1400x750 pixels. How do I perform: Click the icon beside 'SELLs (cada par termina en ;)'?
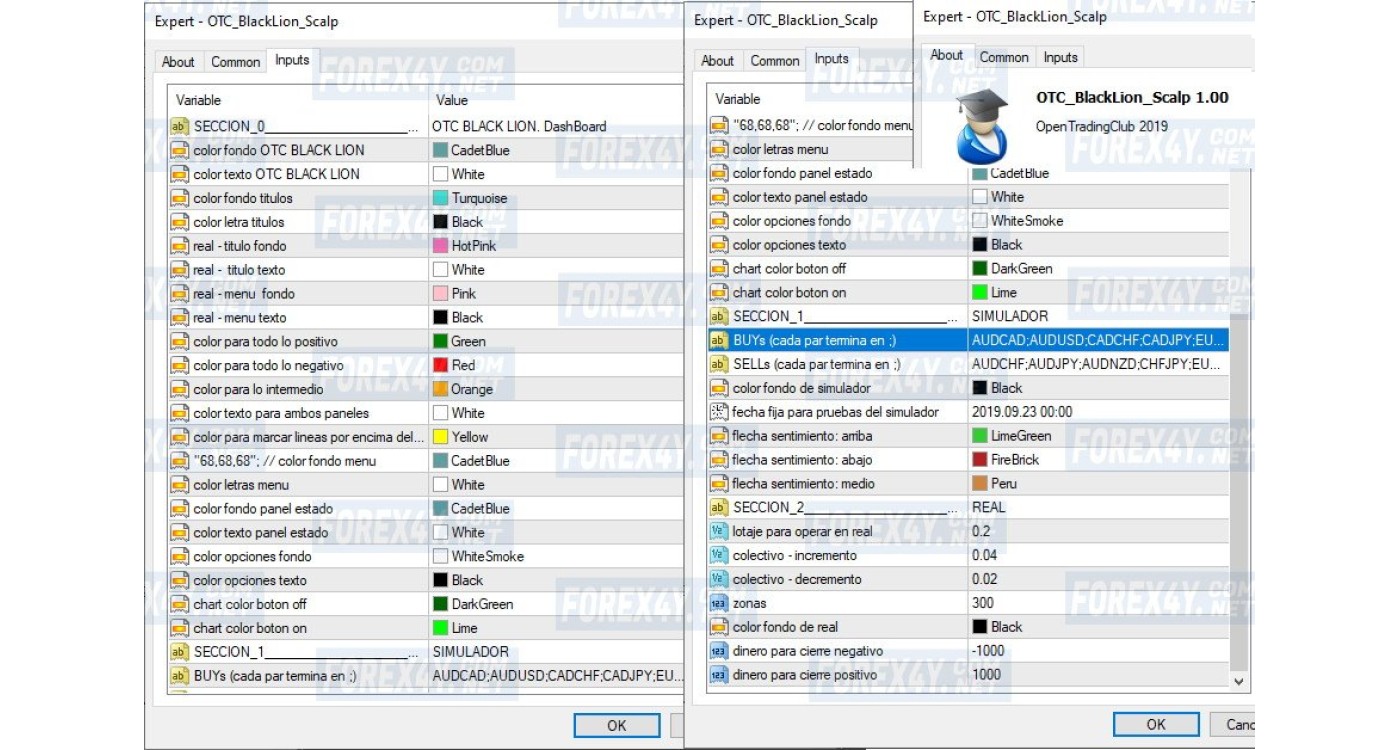(x=719, y=365)
